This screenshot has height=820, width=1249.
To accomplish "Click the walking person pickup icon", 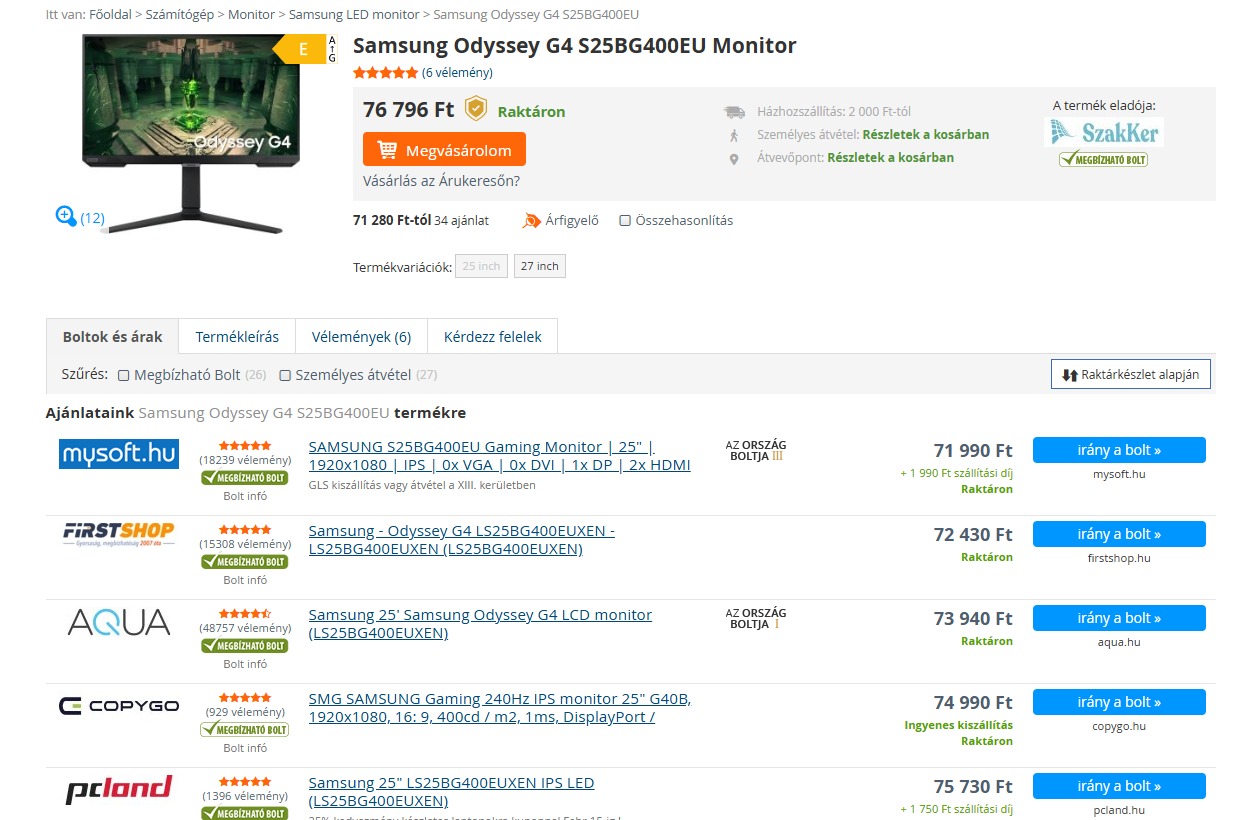I will [x=734, y=135].
